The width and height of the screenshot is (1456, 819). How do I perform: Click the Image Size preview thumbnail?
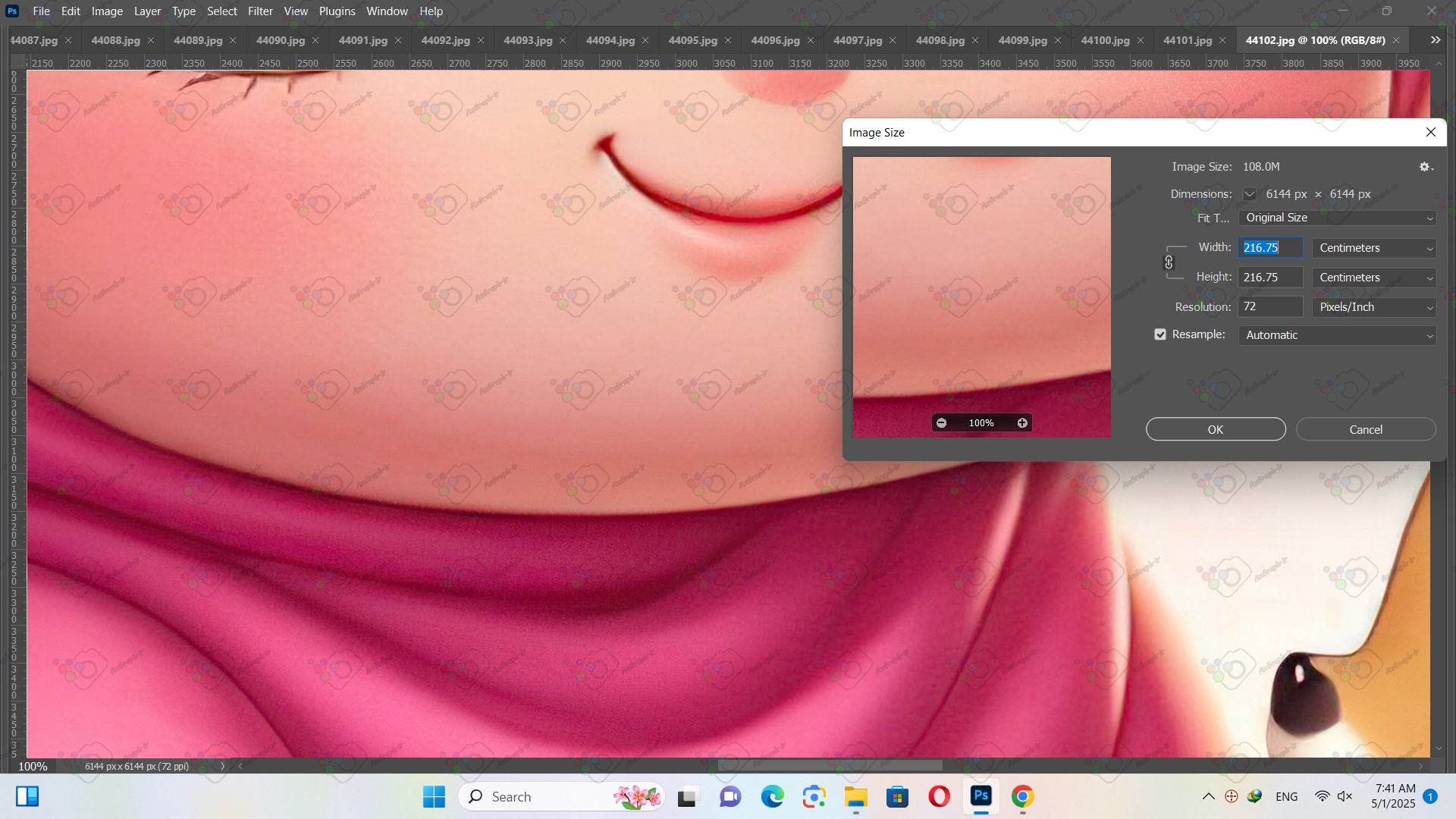pos(981,297)
